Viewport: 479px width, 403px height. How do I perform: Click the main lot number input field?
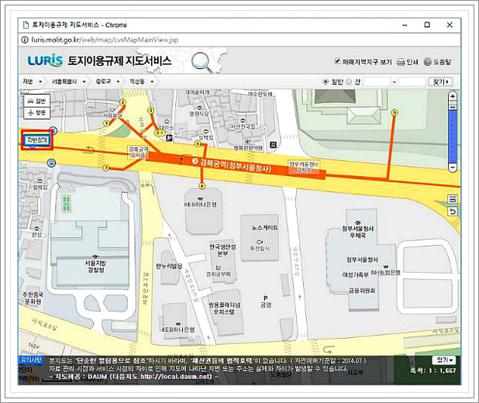point(376,82)
